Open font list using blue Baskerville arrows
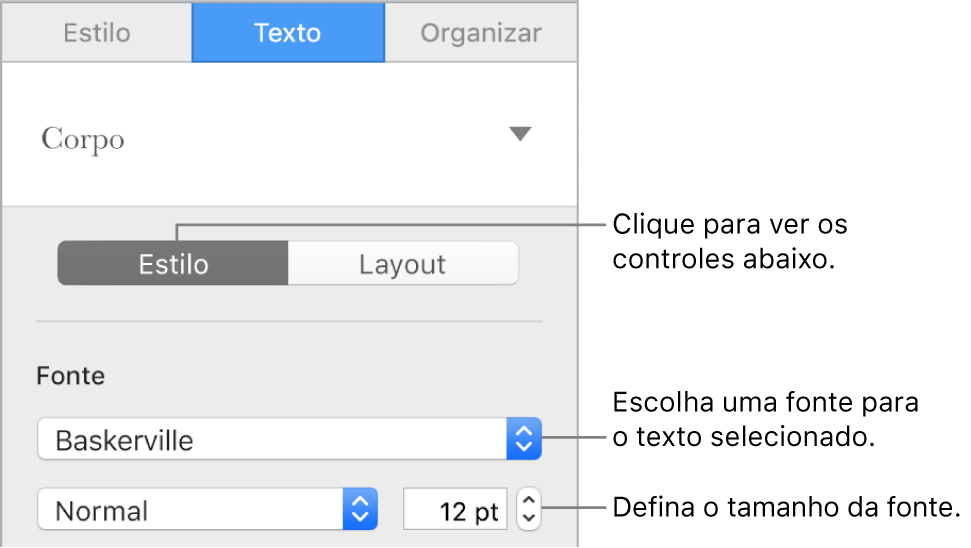971x548 pixels. click(x=525, y=440)
